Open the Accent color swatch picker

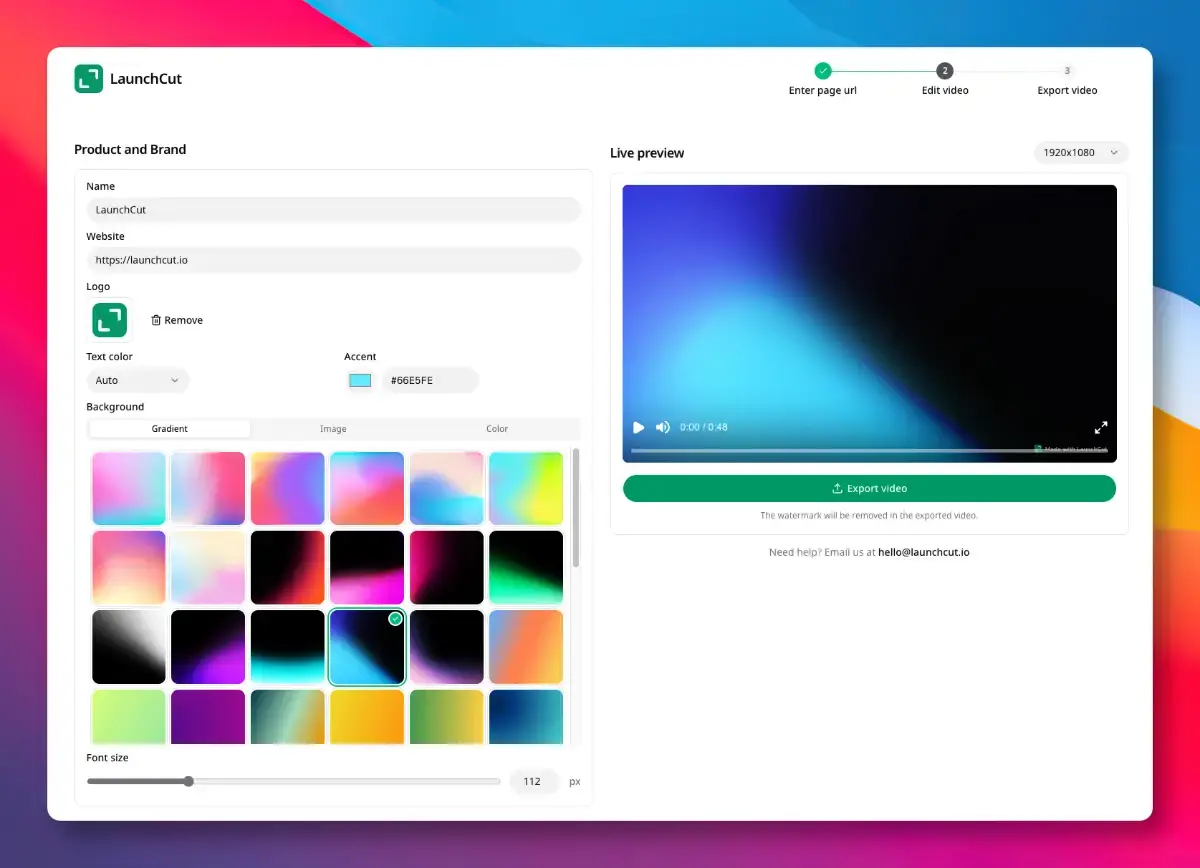tap(360, 380)
